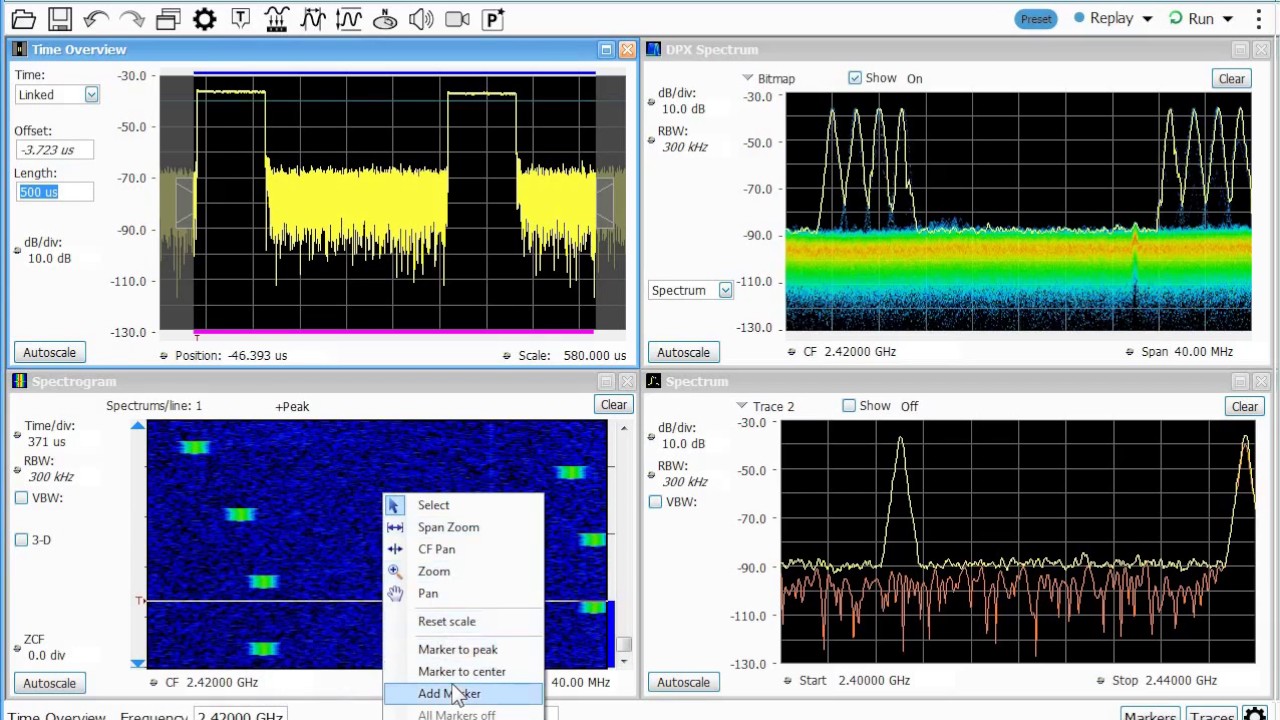This screenshot has height=720, width=1280.
Task: Open the toolbar Settings gear
Action: 204,18
